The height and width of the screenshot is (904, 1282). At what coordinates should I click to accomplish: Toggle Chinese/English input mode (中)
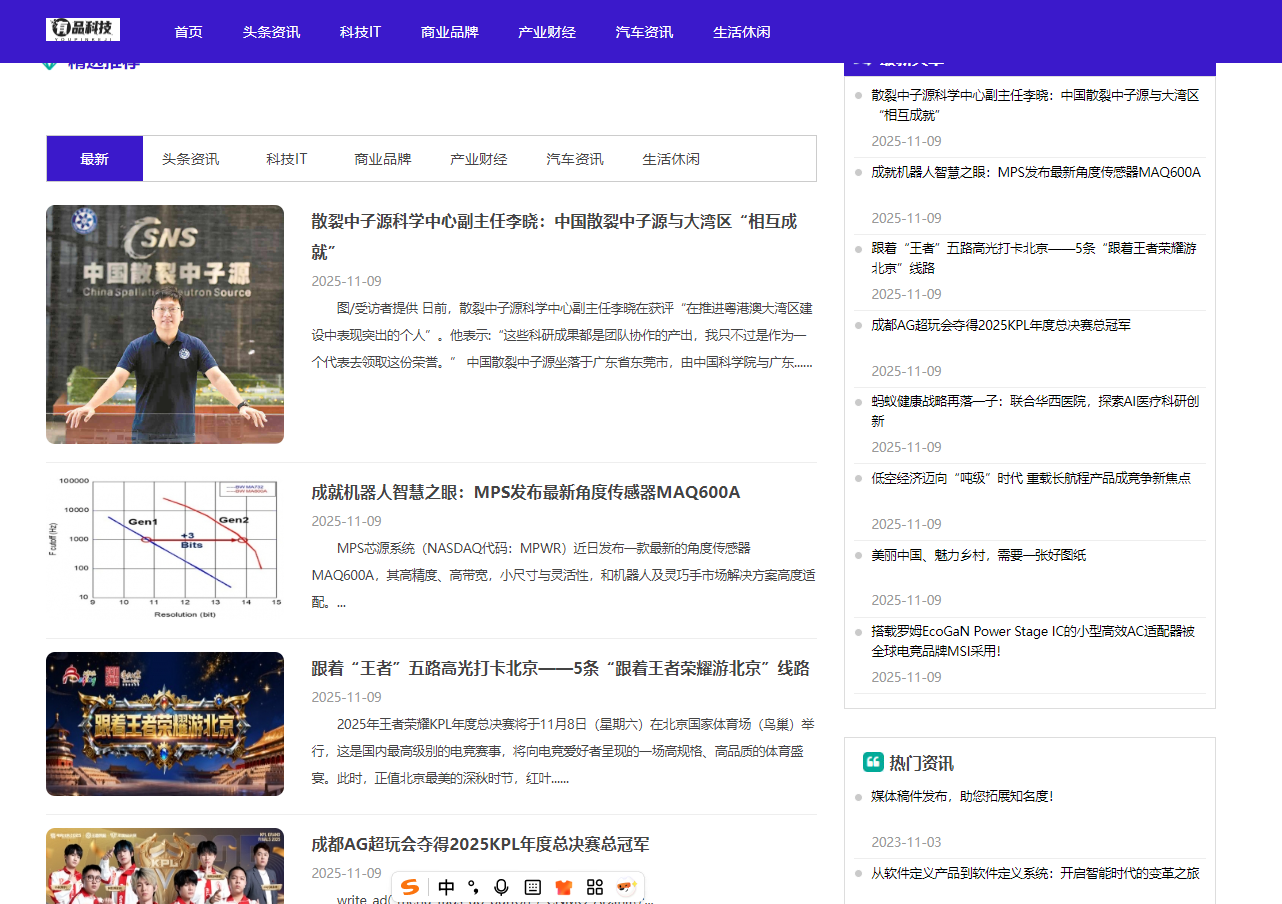click(x=446, y=887)
